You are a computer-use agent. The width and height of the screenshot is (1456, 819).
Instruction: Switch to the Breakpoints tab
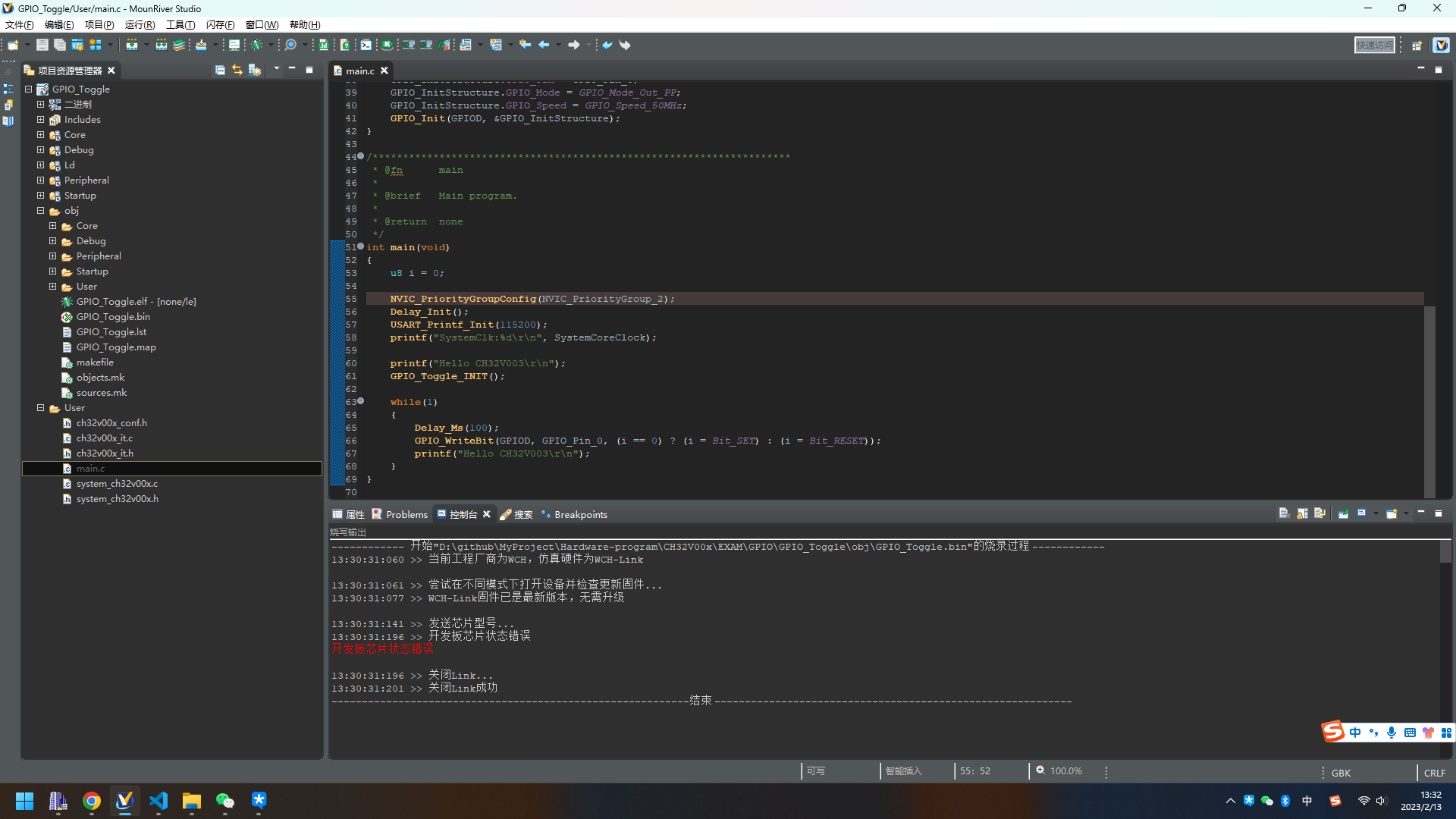(x=574, y=514)
